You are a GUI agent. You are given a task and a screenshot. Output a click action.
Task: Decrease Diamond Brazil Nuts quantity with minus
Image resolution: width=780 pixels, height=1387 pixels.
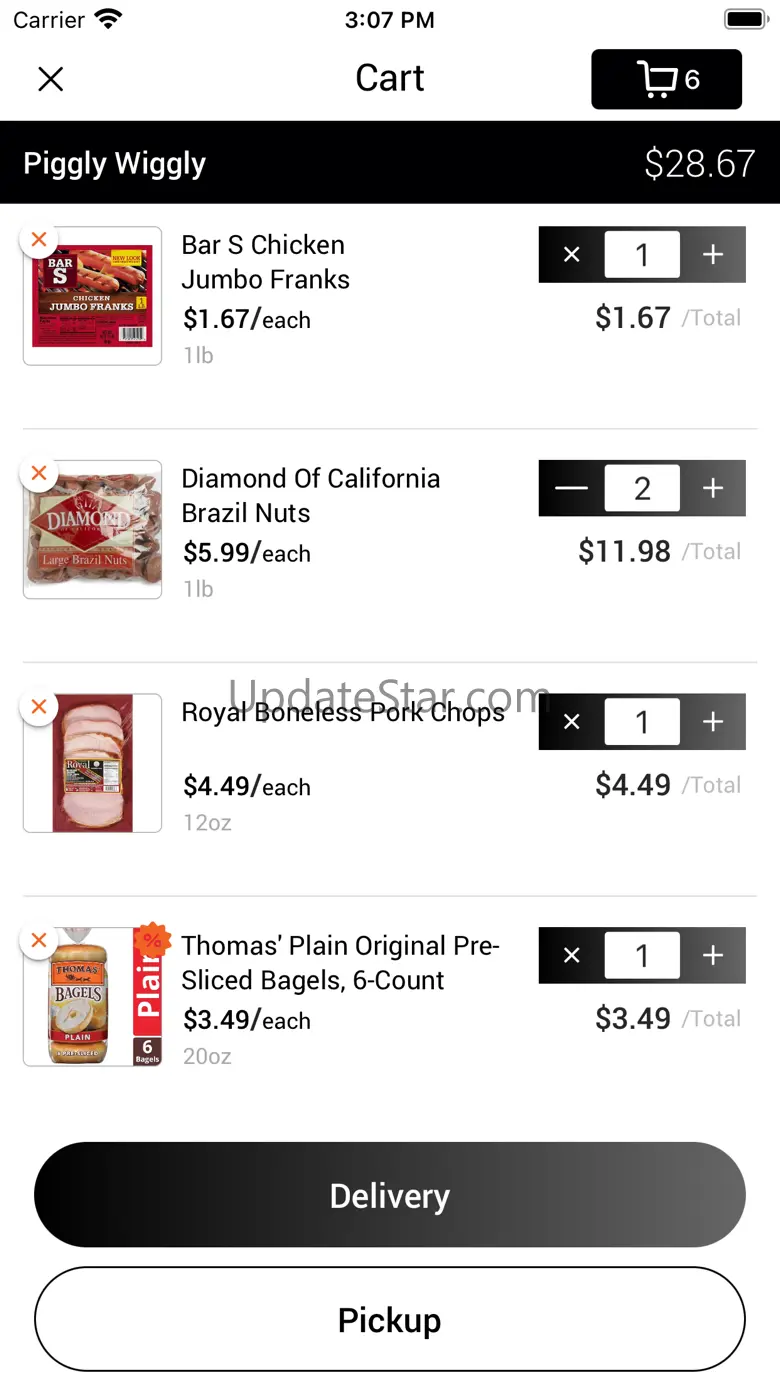pyautogui.click(x=571, y=488)
